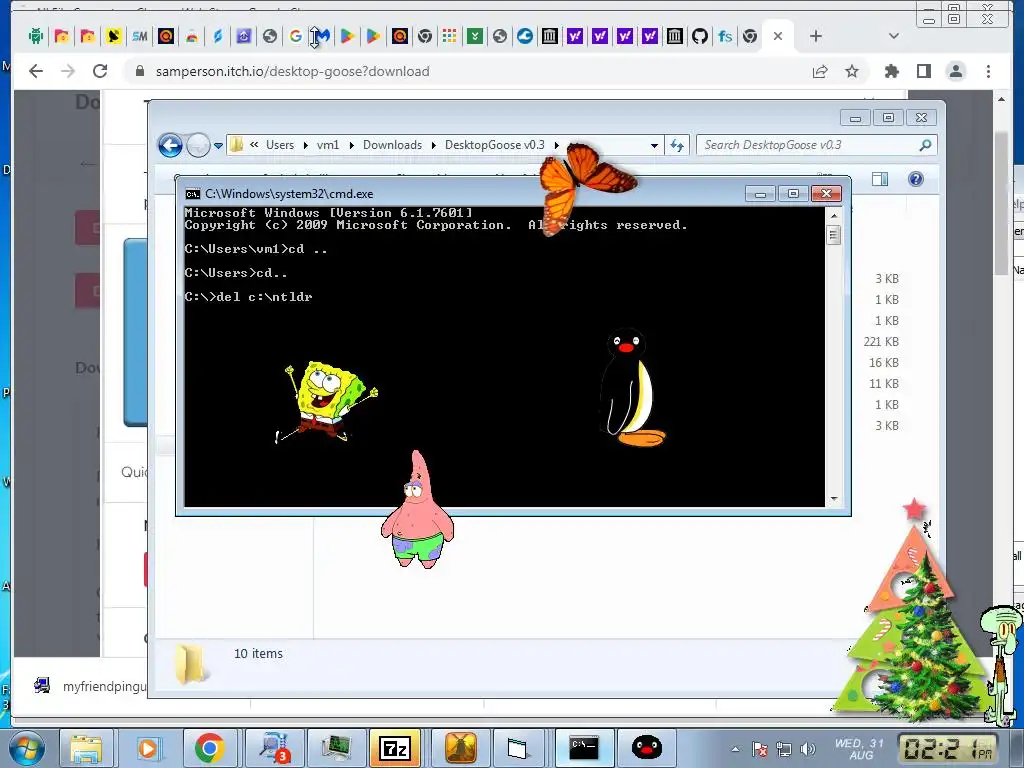The height and width of the screenshot is (768, 1024).
Task: Open Chrome extensions puzzle icon
Action: click(x=891, y=71)
